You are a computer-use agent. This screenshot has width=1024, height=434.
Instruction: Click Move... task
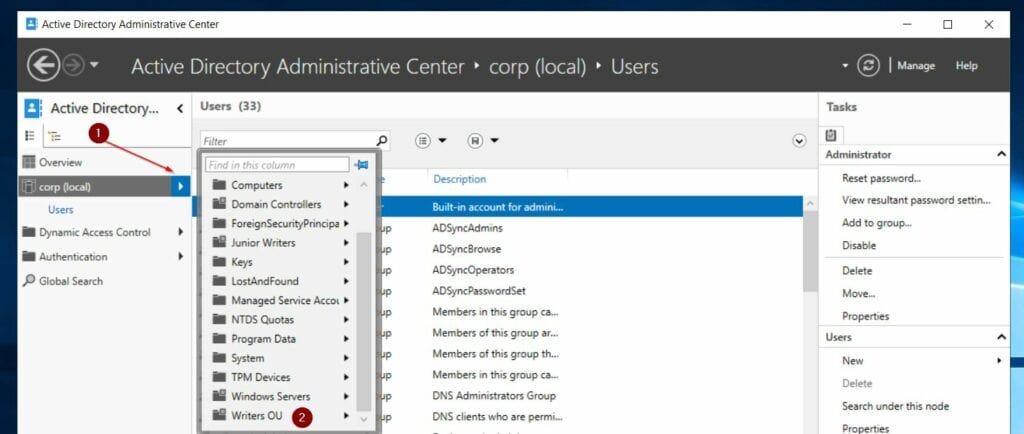coord(859,294)
